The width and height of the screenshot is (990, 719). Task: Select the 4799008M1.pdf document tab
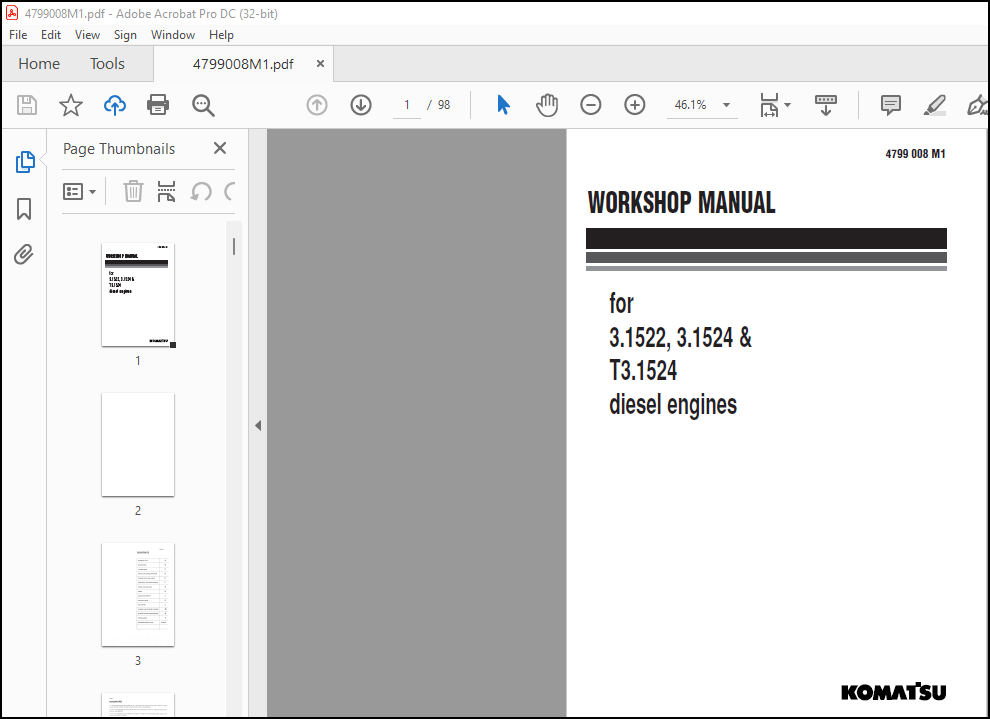243,64
